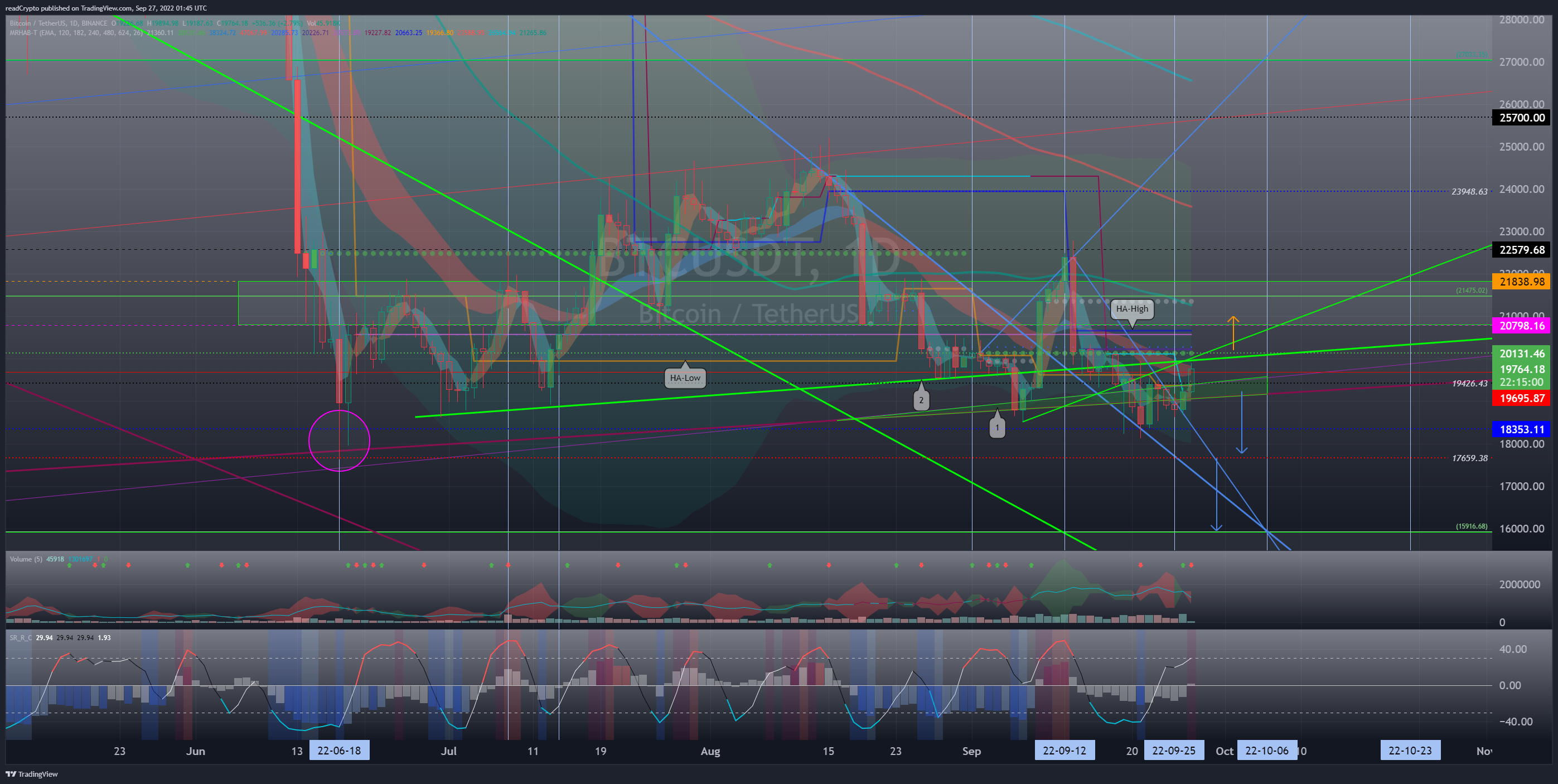Click the Sep label on time axis
Viewport: 1558px width, 784px height.
[971, 751]
